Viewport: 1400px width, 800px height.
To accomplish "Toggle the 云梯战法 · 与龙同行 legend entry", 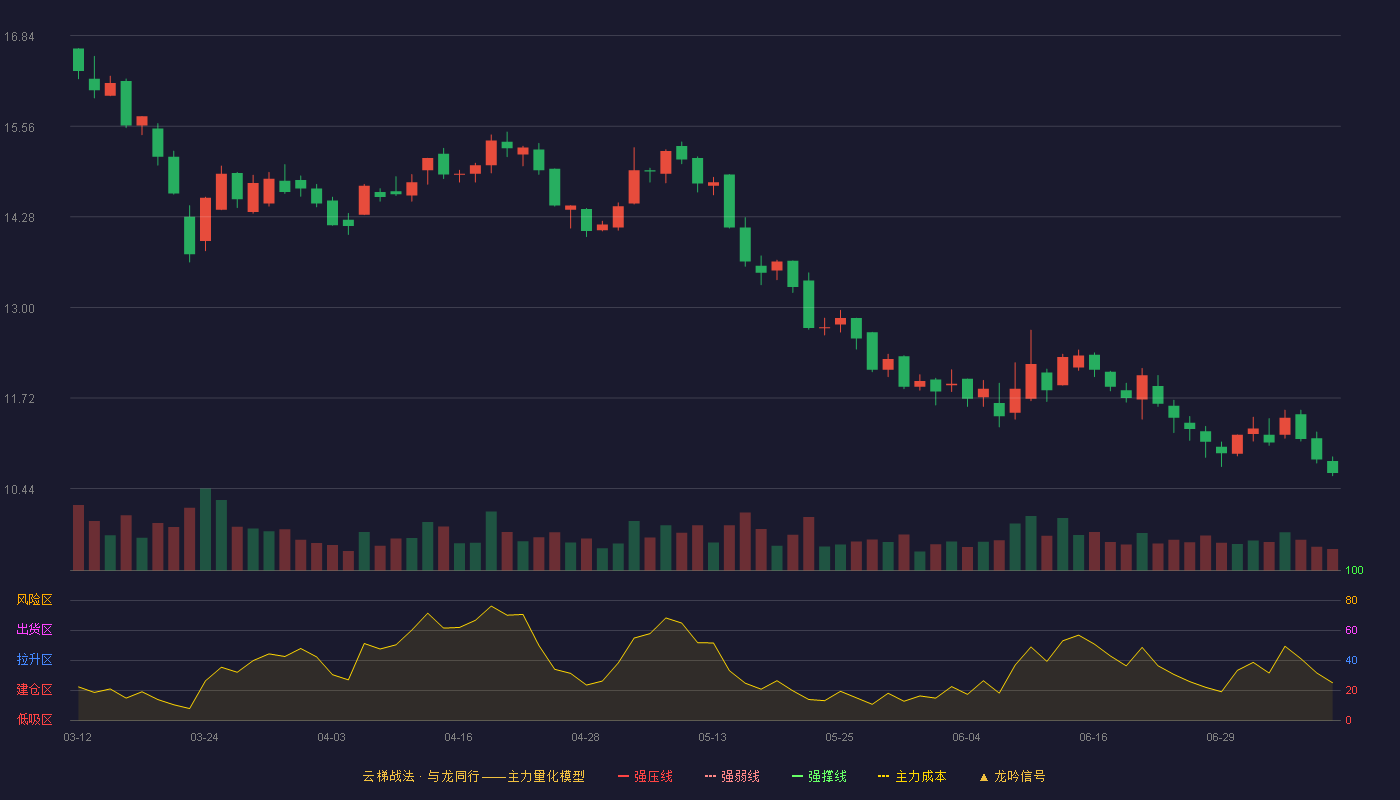I will (x=474, y=776).
